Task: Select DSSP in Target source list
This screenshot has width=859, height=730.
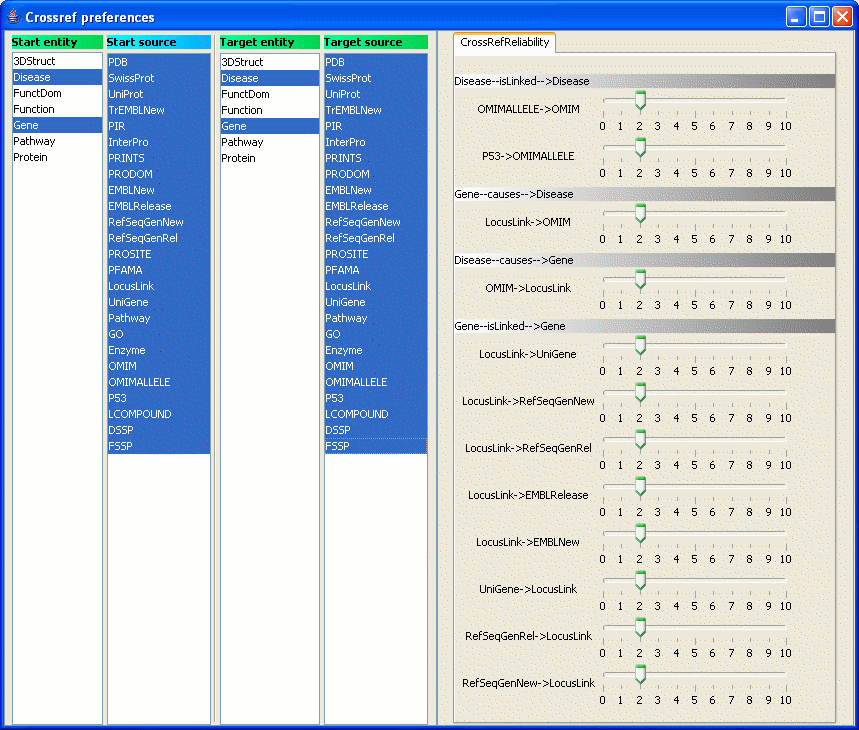Action: pos(376,430)
